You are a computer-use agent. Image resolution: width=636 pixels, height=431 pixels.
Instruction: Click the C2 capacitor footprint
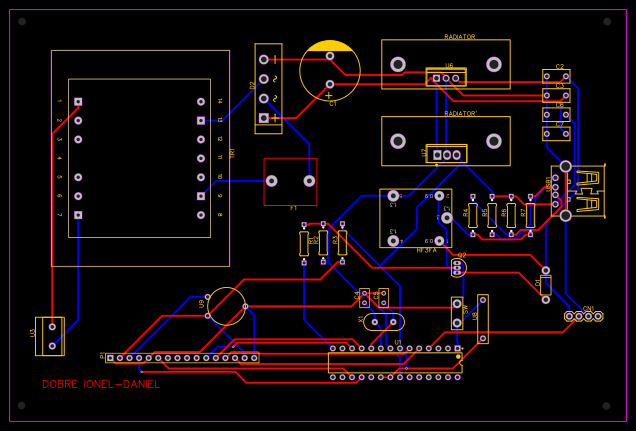click(556, 76)
